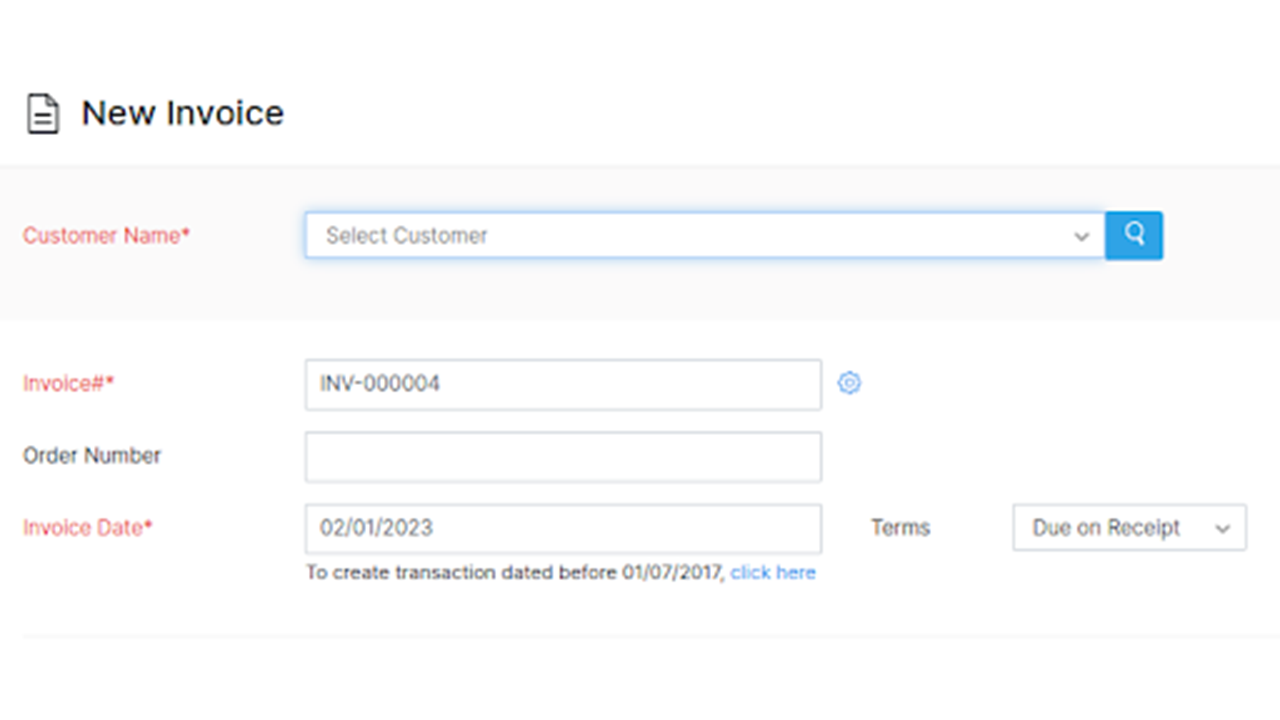1280x720 pixels.
Task: Expand the Terms dropdown arrow
Action: tap(1222, 529)
